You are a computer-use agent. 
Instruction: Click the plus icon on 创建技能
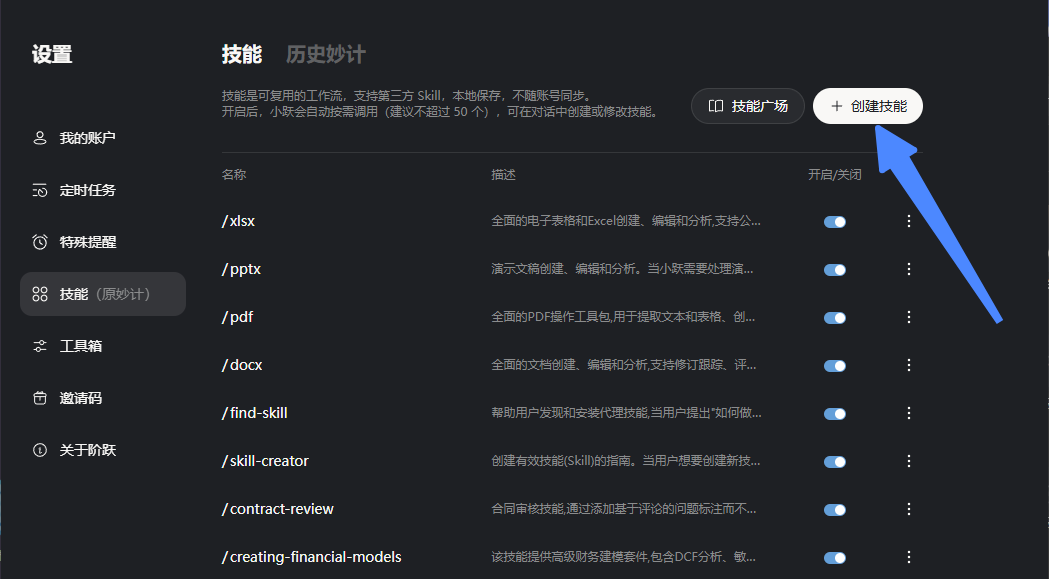point(835,105)
